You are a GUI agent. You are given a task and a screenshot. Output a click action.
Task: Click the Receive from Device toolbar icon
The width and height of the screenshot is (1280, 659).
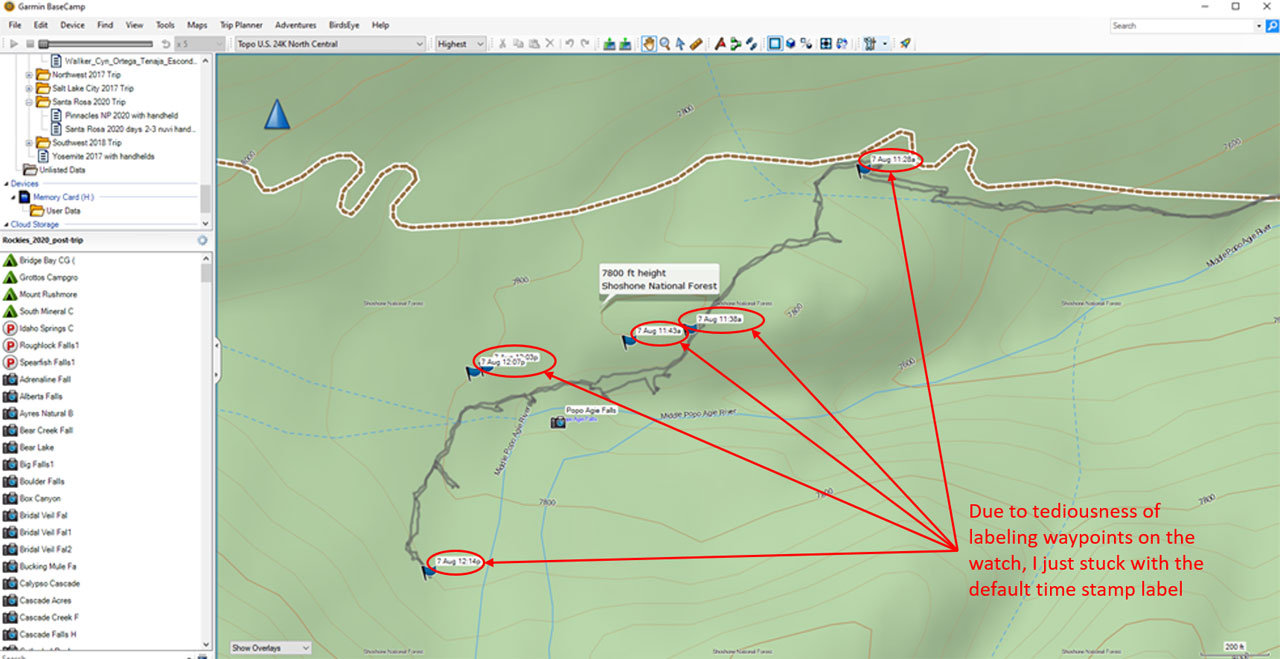coord(625,44)
